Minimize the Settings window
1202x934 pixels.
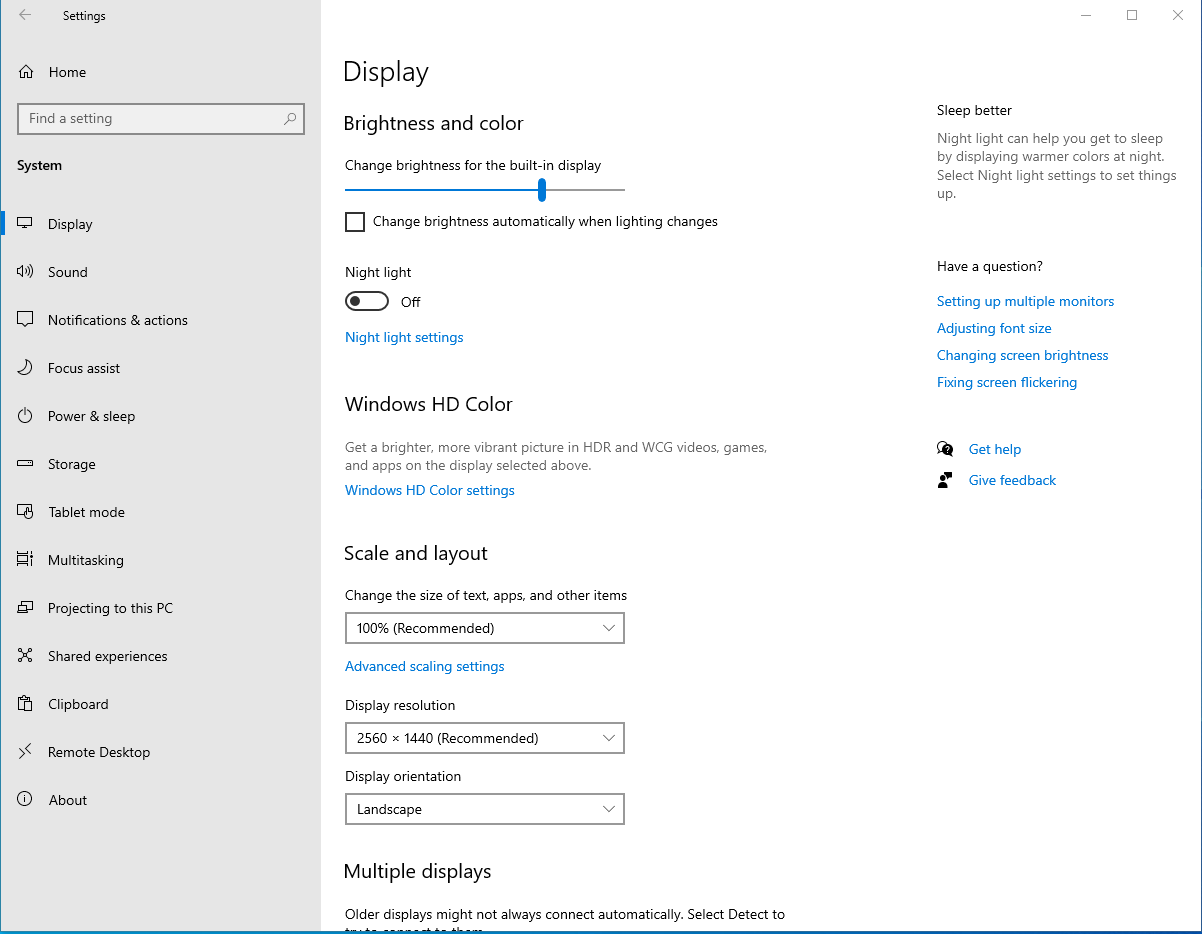pos(1086,15)
